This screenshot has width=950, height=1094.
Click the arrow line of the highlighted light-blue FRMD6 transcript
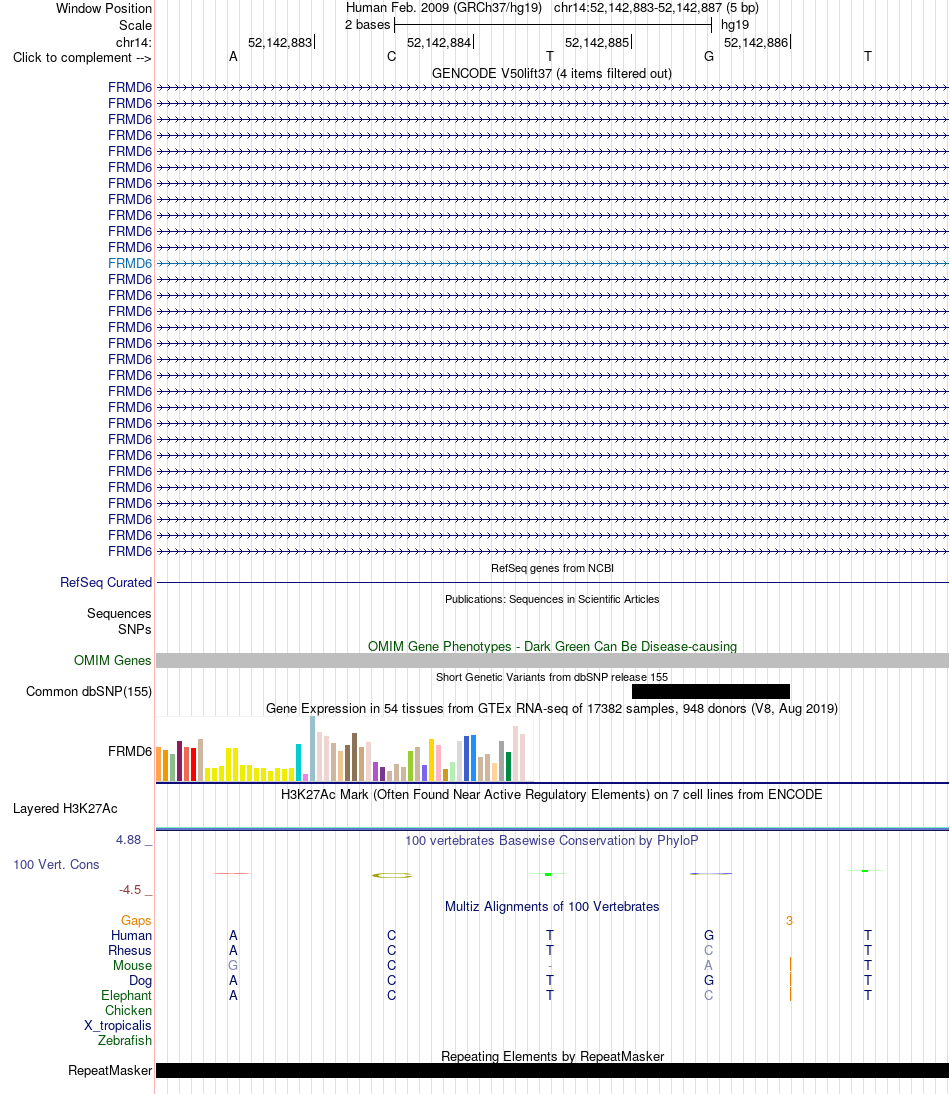[552, 264]
